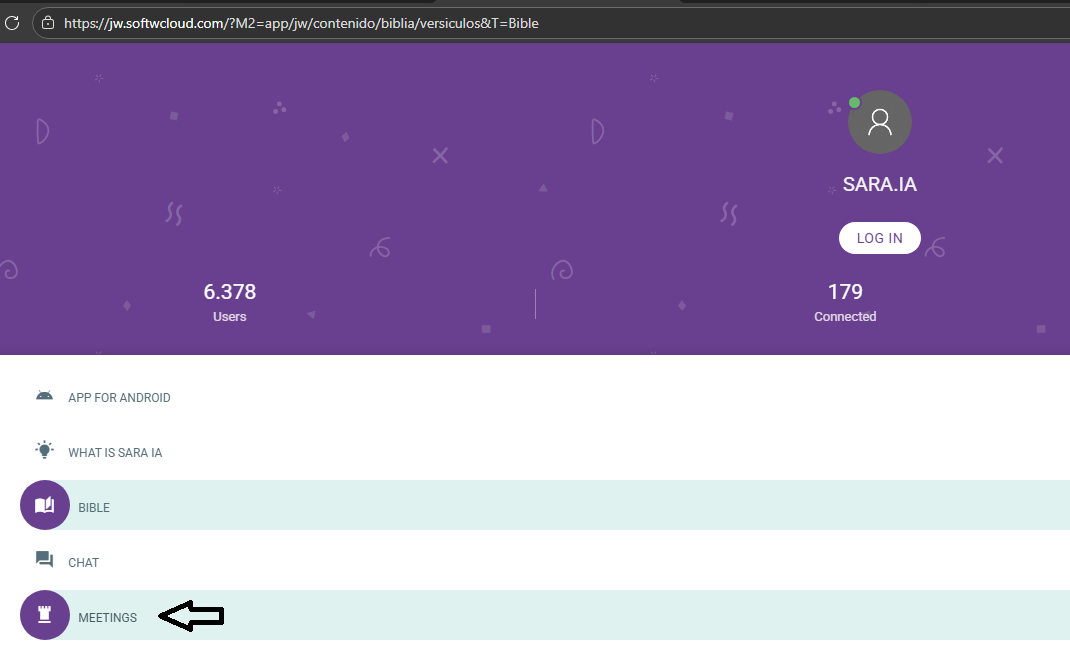The image size is (1070, 658).
Task: Click the purple Meetings tower icon
Action: (44, 615)
